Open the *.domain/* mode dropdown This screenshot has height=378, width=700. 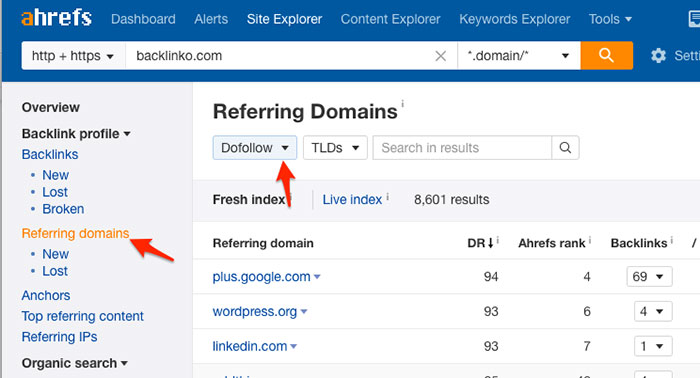point(519,55)
